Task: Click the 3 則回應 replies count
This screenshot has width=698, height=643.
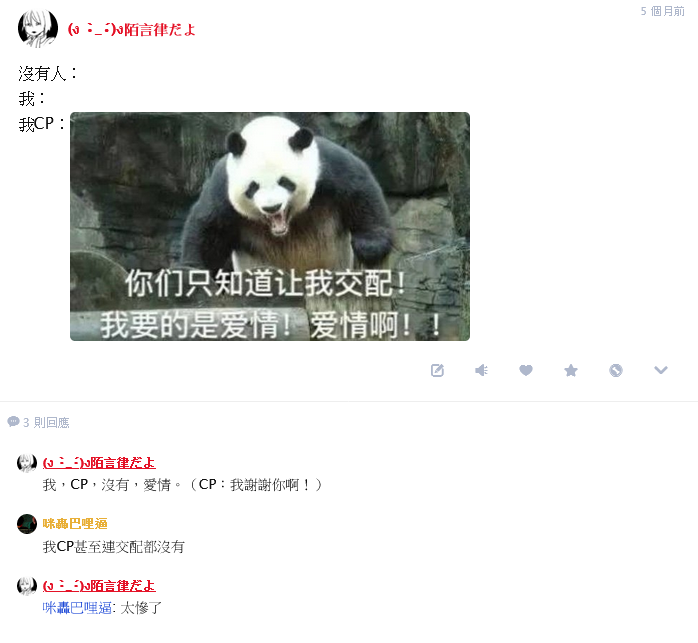Action: pos(46,422)
